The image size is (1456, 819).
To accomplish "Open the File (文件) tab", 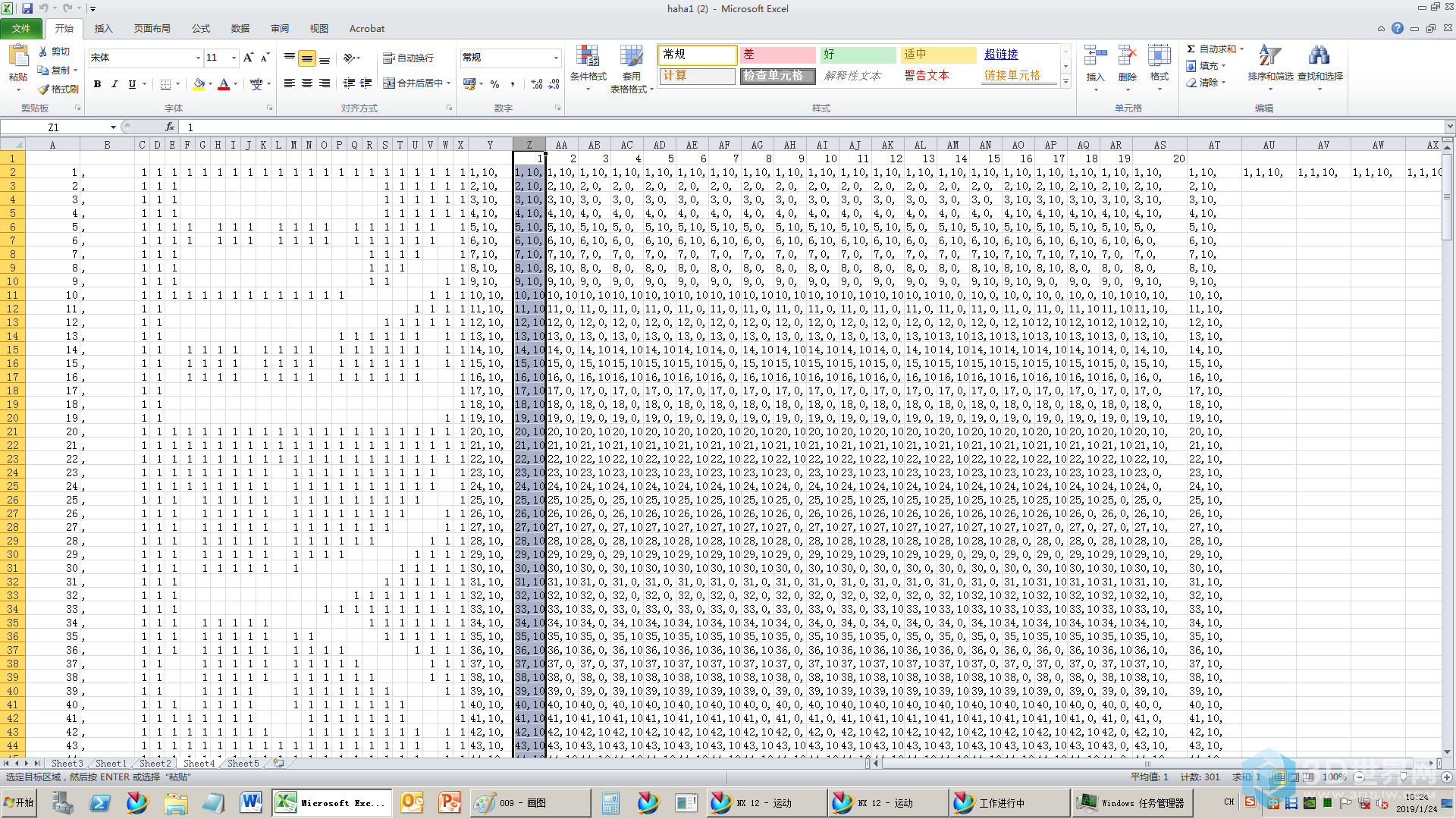I will pyautogui.click(x=21, y=28).
